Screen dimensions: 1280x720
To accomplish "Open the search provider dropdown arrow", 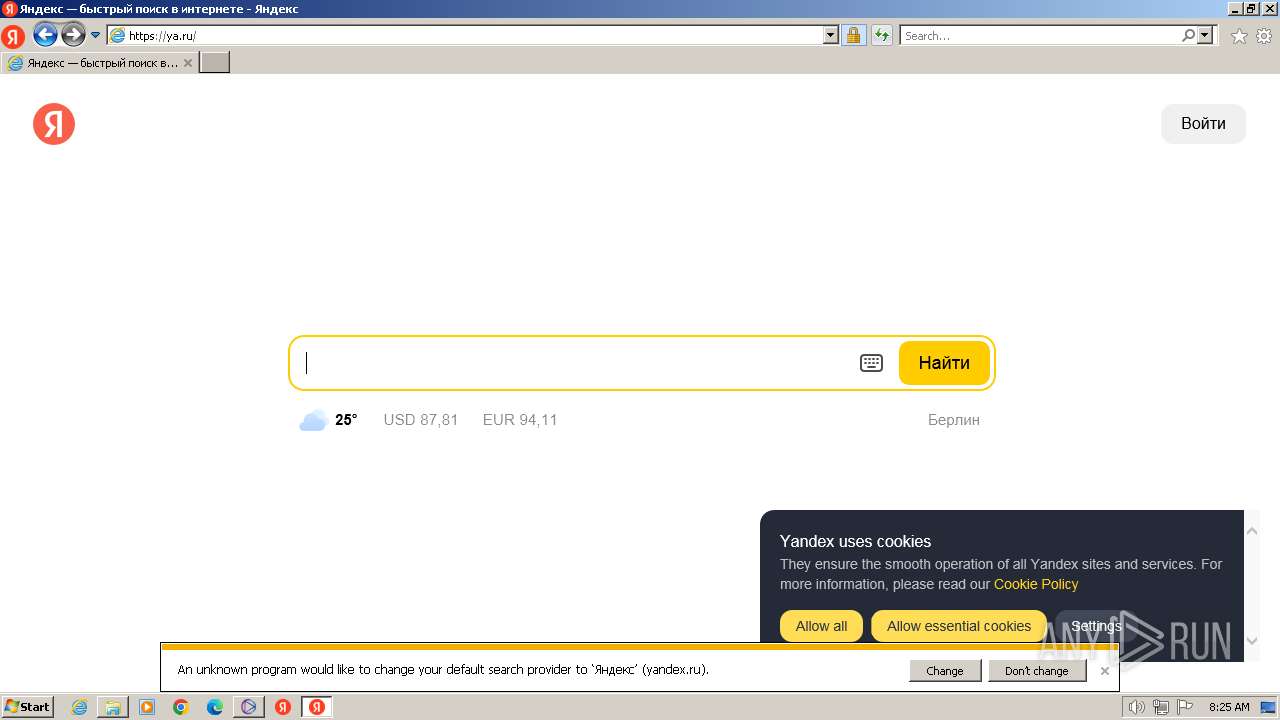I will coord(1205,35).
